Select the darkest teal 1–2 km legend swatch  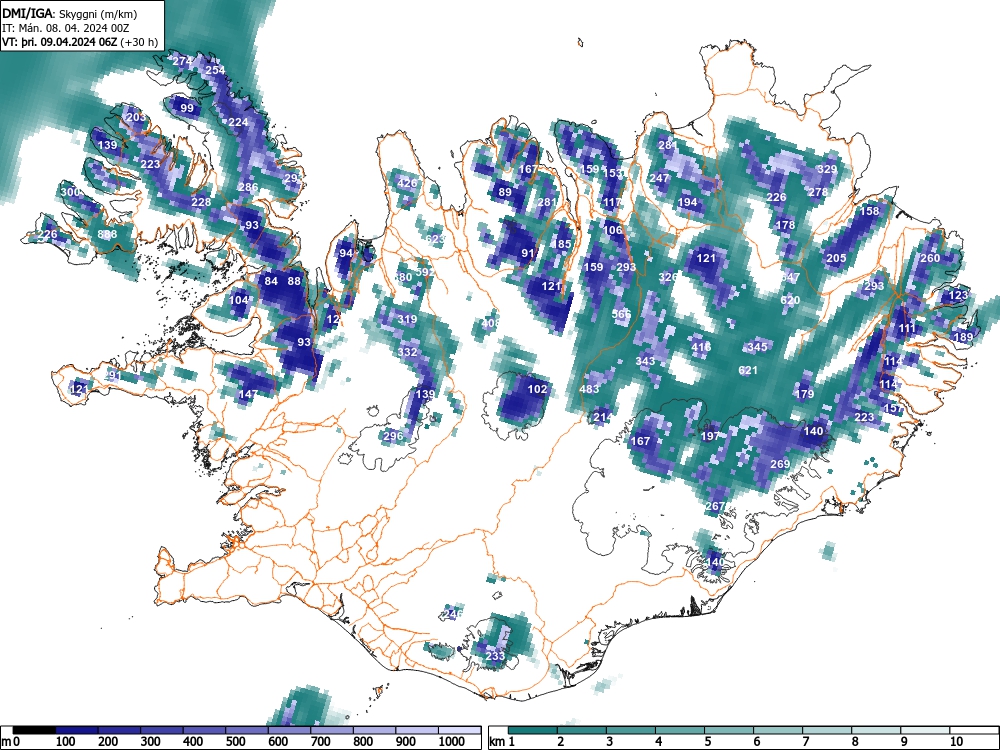point(533,730)
